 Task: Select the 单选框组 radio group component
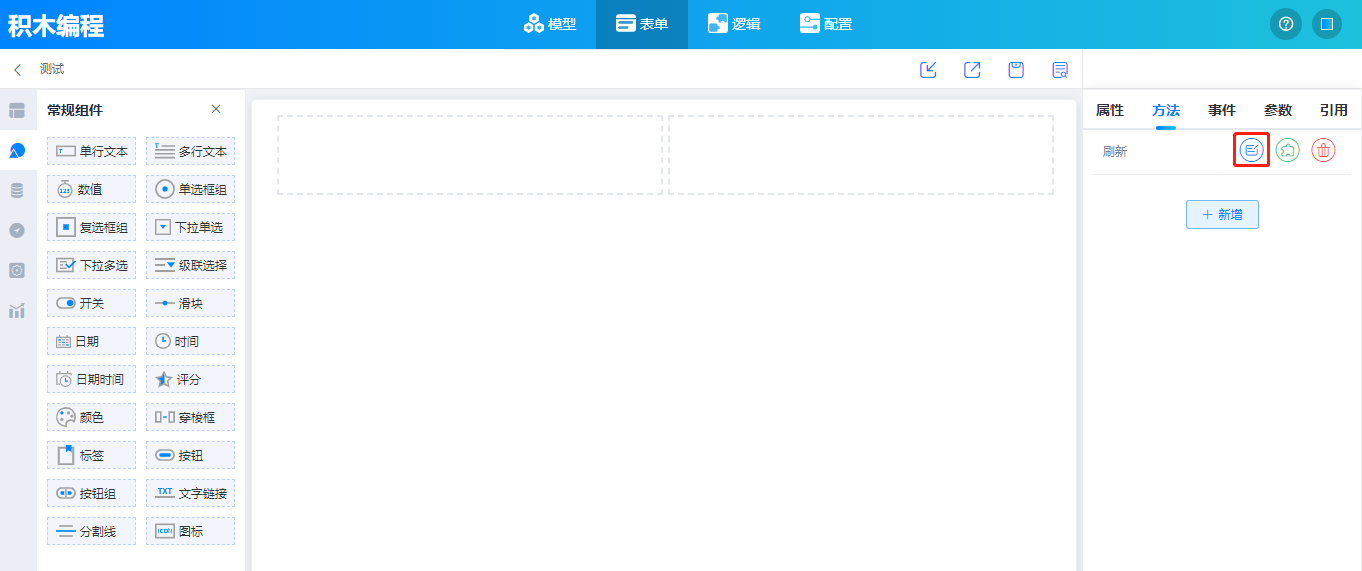pos(190,189)
